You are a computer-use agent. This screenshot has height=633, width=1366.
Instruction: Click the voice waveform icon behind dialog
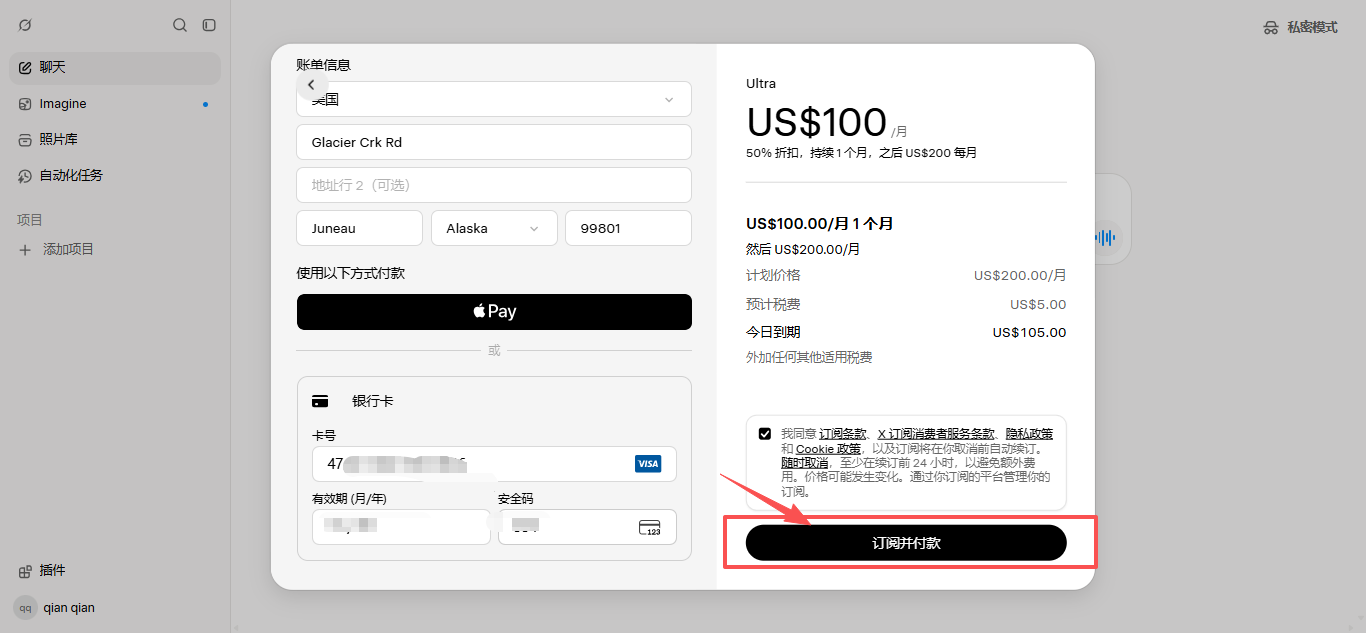[1105, 238]
